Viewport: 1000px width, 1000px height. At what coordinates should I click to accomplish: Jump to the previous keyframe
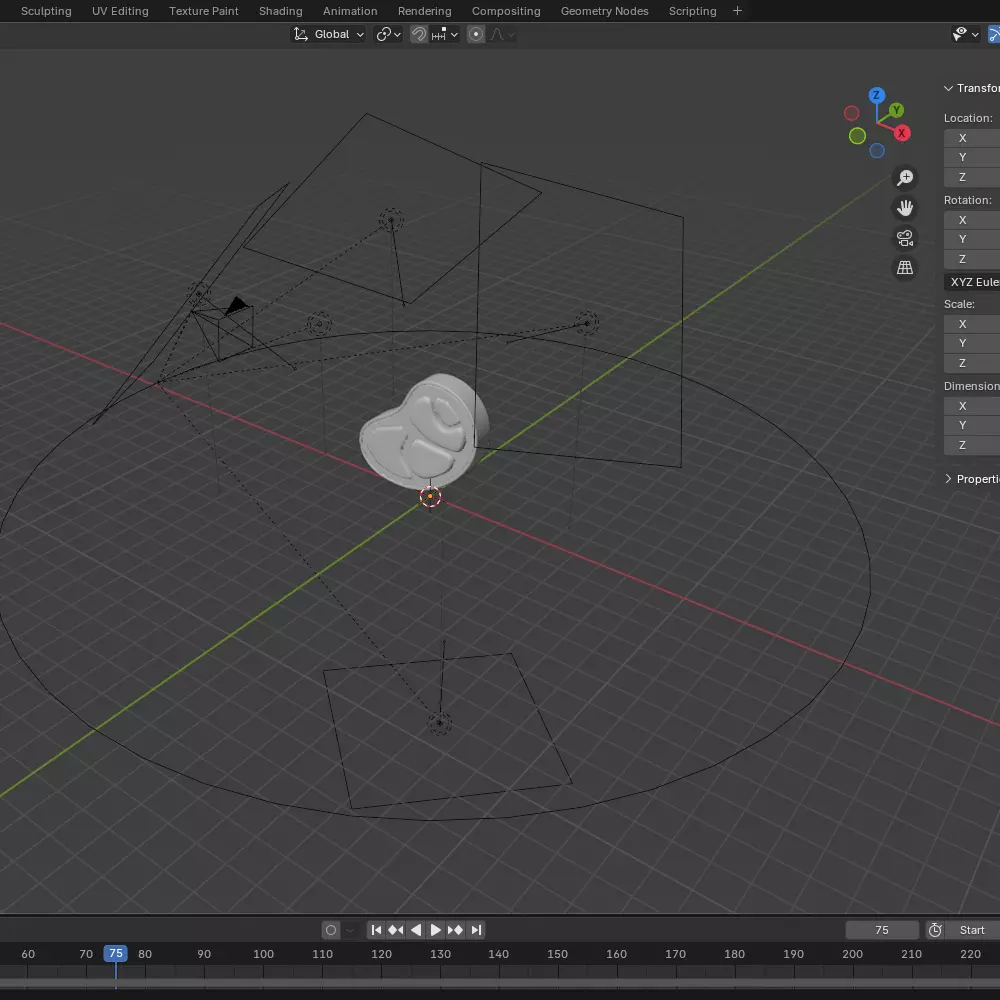[x=396, y=930]
